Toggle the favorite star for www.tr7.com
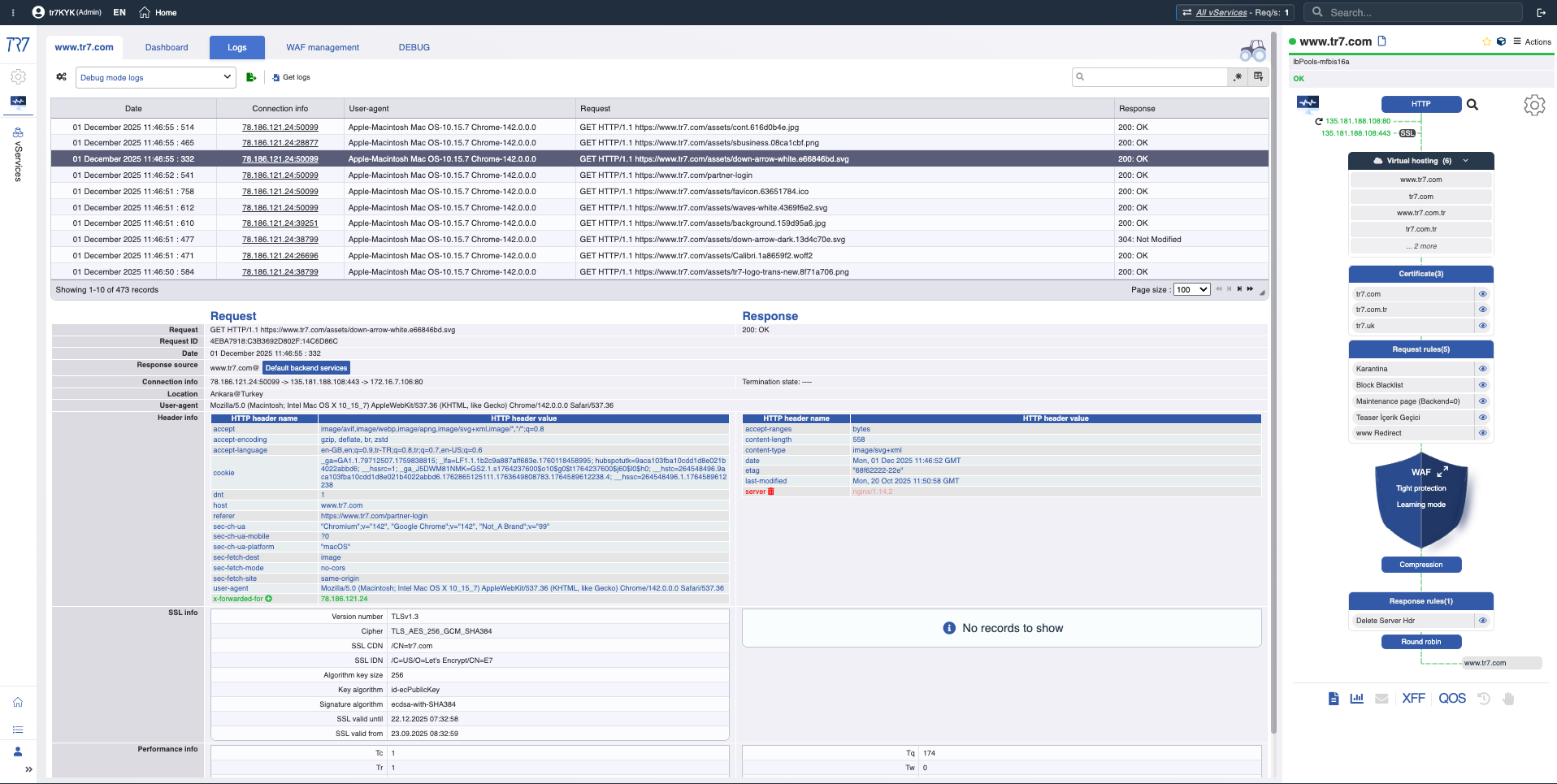The height and width of the screenshot is (784, 1557). (1486, 41)
